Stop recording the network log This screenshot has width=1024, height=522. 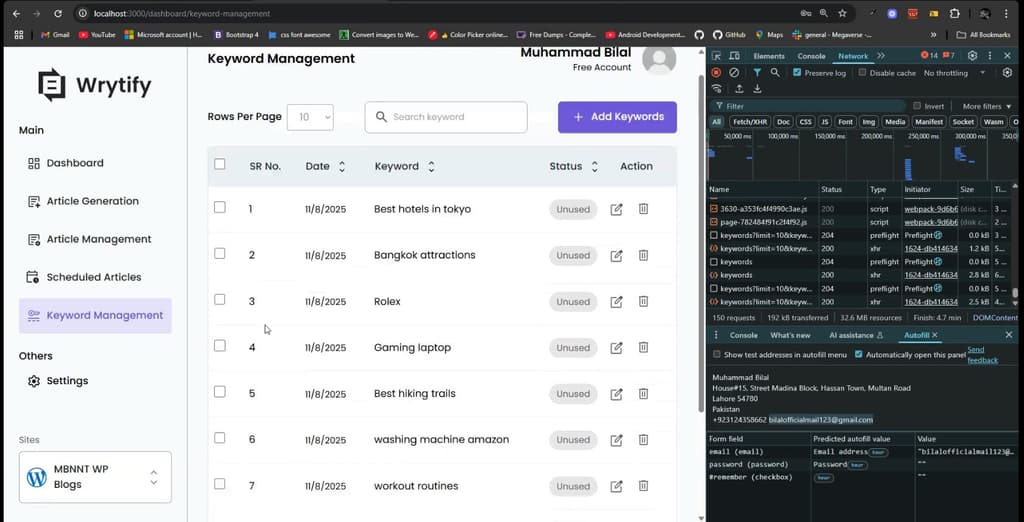(x=716, y=73)
